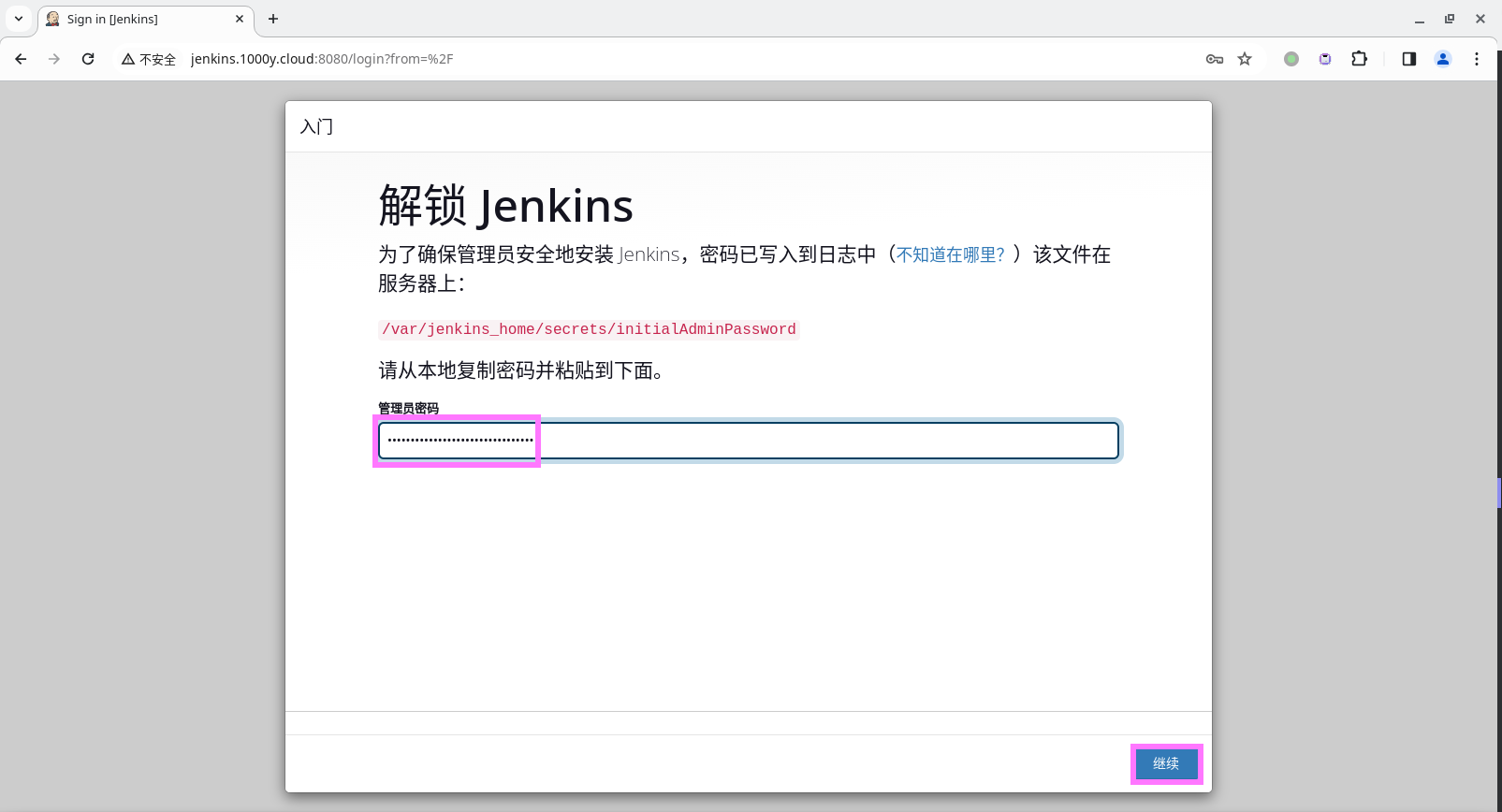Screen dimensions: 1502x812
Task: Toggle the browser side panel
Action: 1409,59
